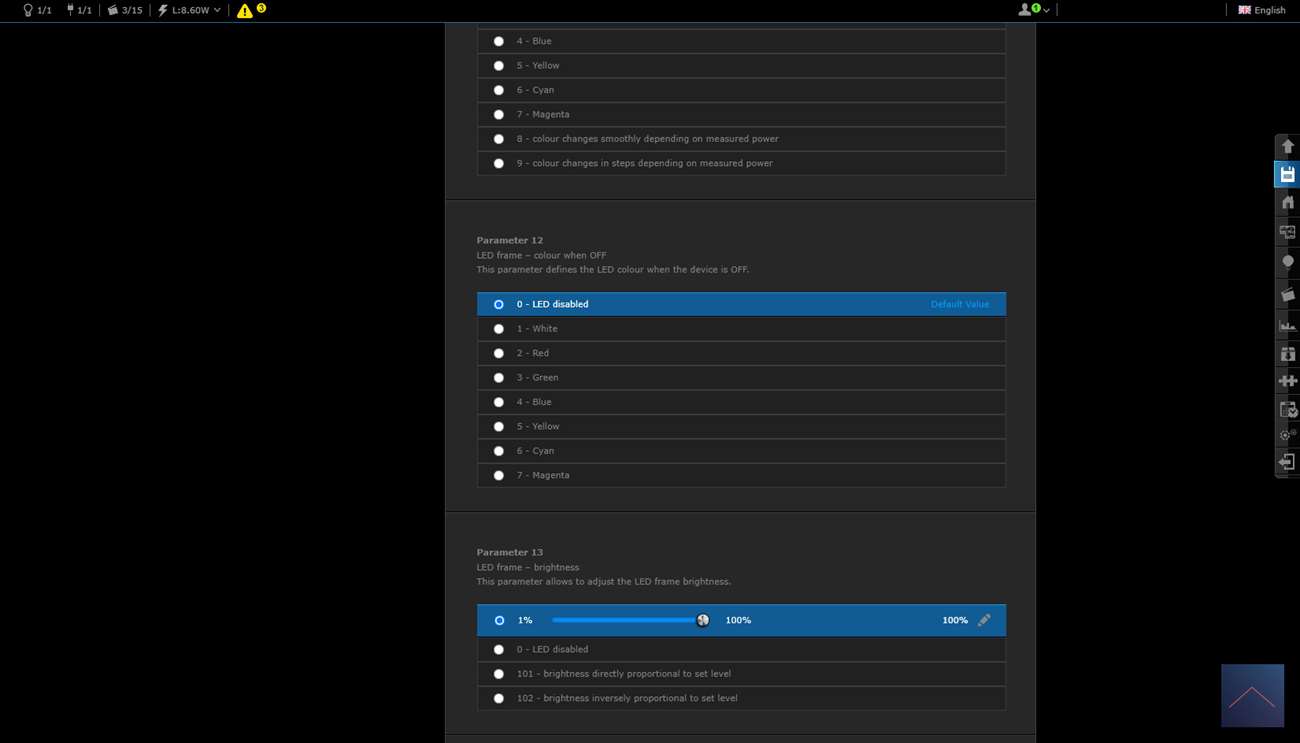1300x743 pixels.
Task: Open the English language selector
Action: tap(1261, 10)
